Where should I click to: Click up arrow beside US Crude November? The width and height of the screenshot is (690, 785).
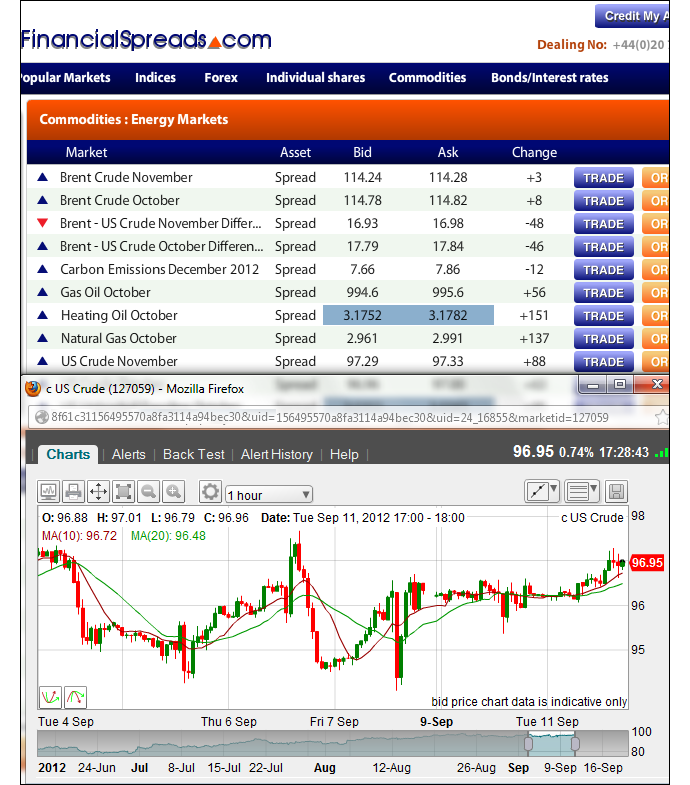click(x=43, y=361)
